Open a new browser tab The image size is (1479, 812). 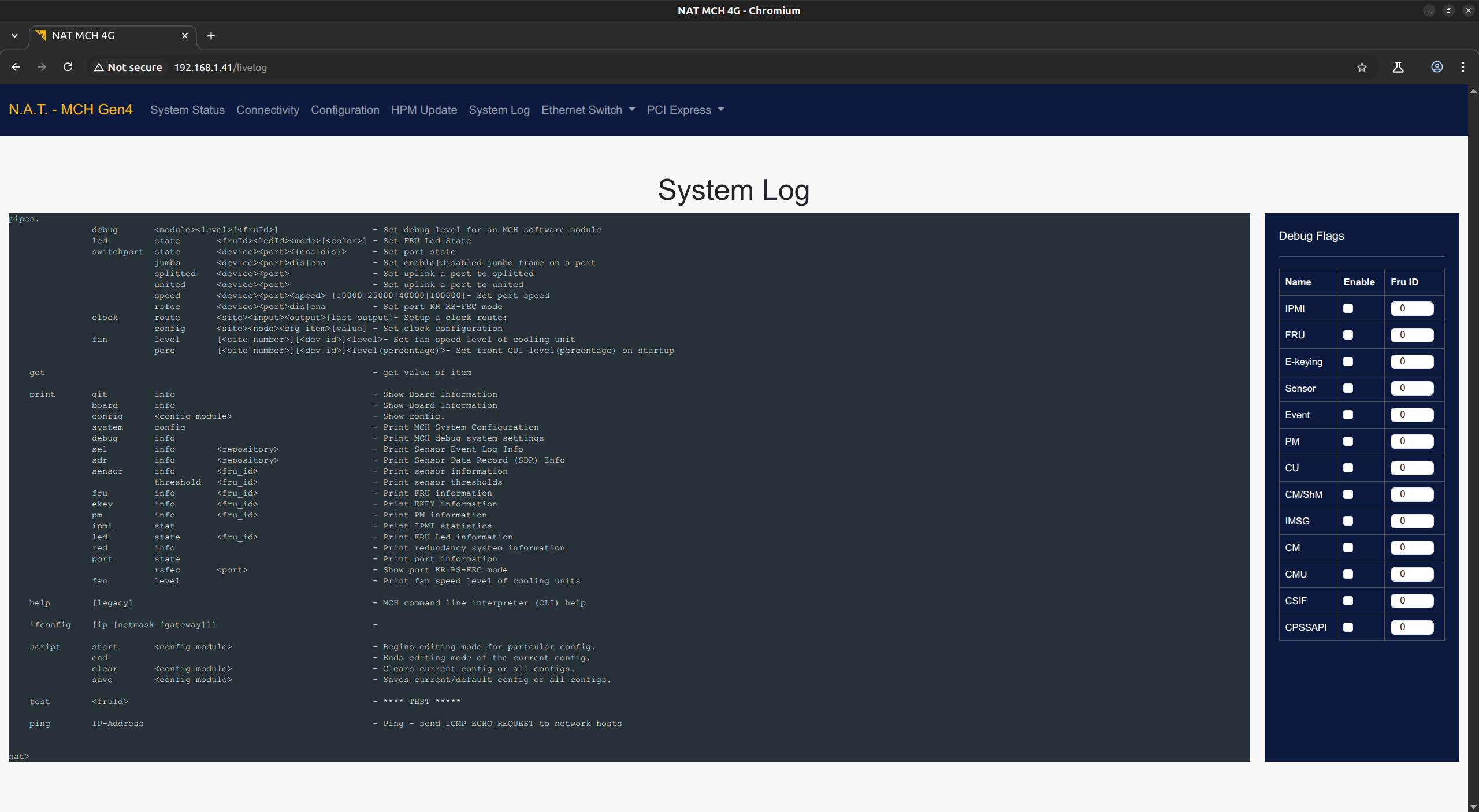pos(211,36)
